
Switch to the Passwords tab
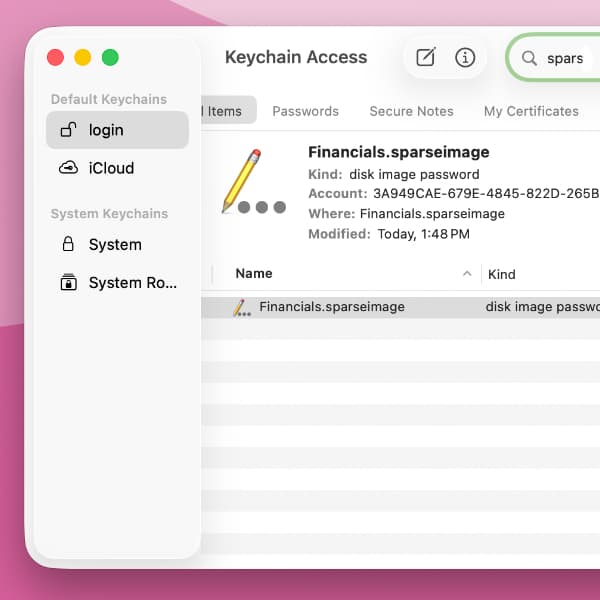(305, 111)
